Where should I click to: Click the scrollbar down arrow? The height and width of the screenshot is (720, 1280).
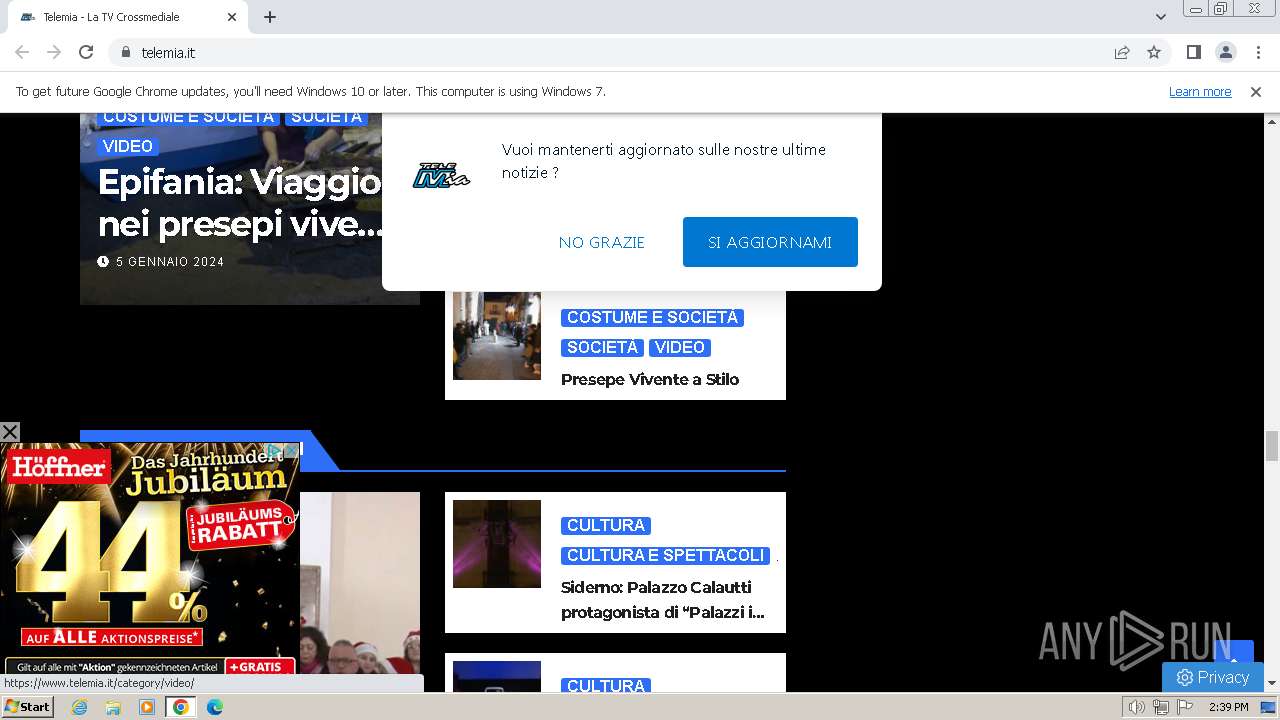[x=1272, y=683]
